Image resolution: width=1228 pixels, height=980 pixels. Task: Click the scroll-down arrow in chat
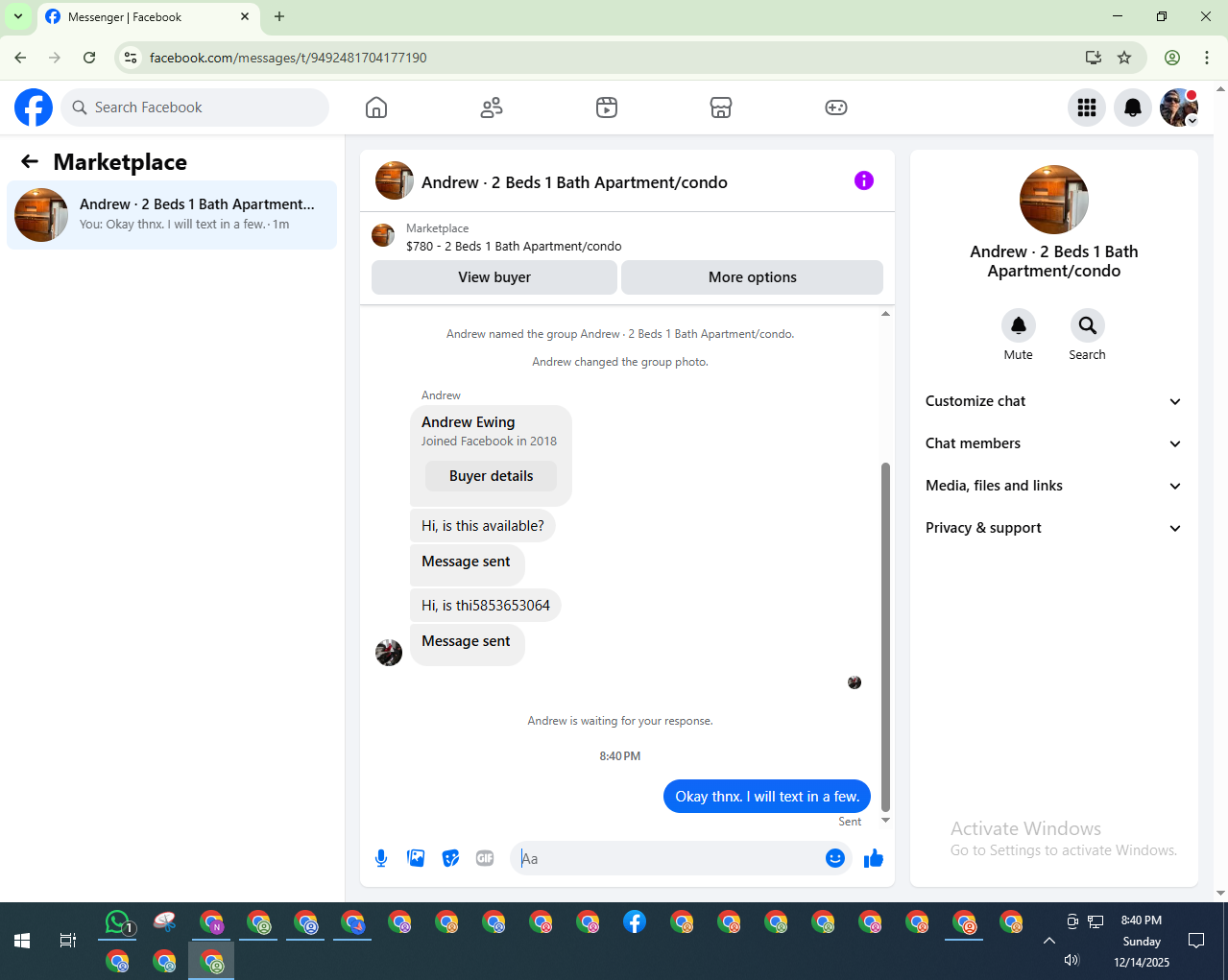point(885,820)
